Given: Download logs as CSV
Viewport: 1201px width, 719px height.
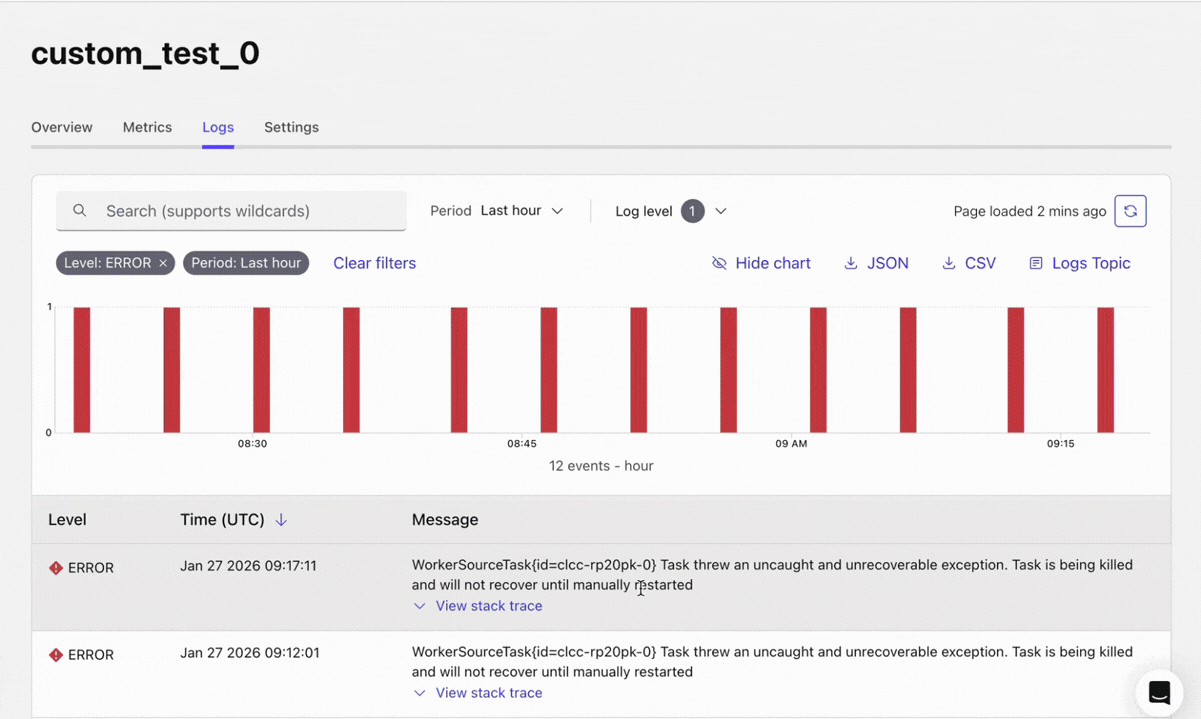Looking at the screenshot, I should coord(968,263).
